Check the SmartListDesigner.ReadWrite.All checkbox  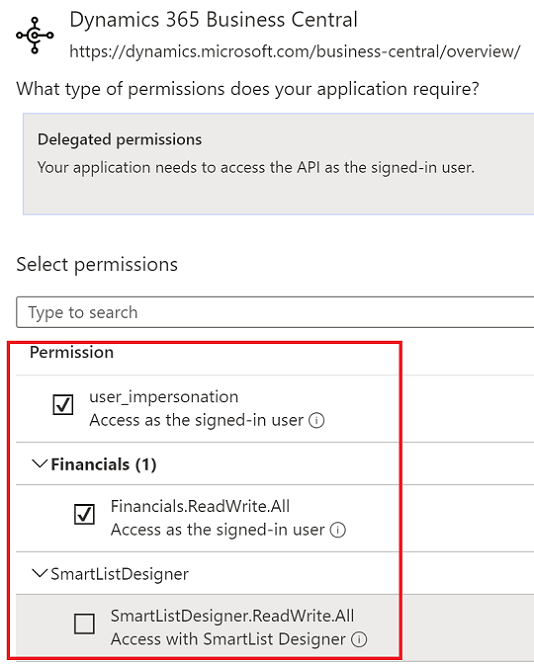tap(84, 624)
